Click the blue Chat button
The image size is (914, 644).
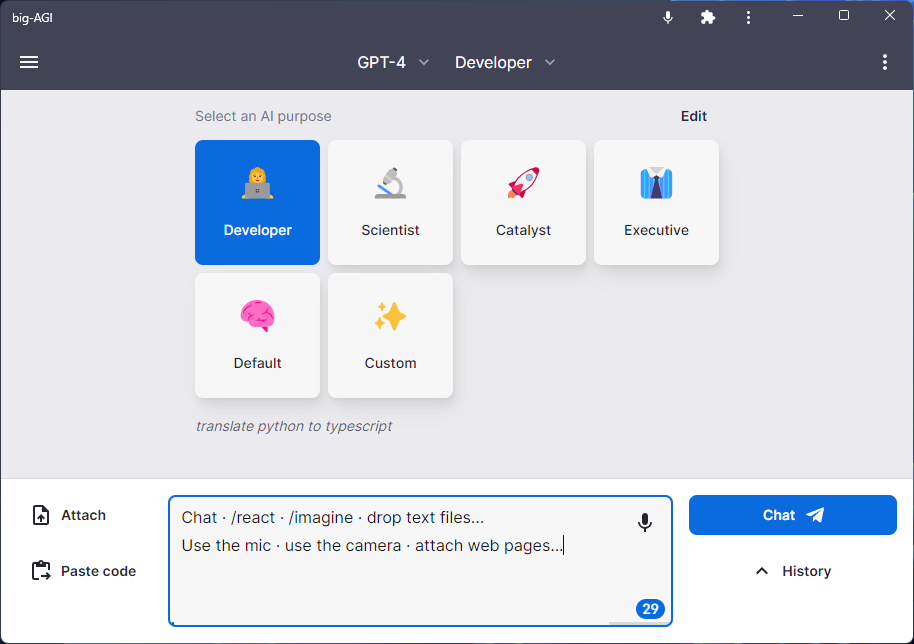(x=793, y=515)
